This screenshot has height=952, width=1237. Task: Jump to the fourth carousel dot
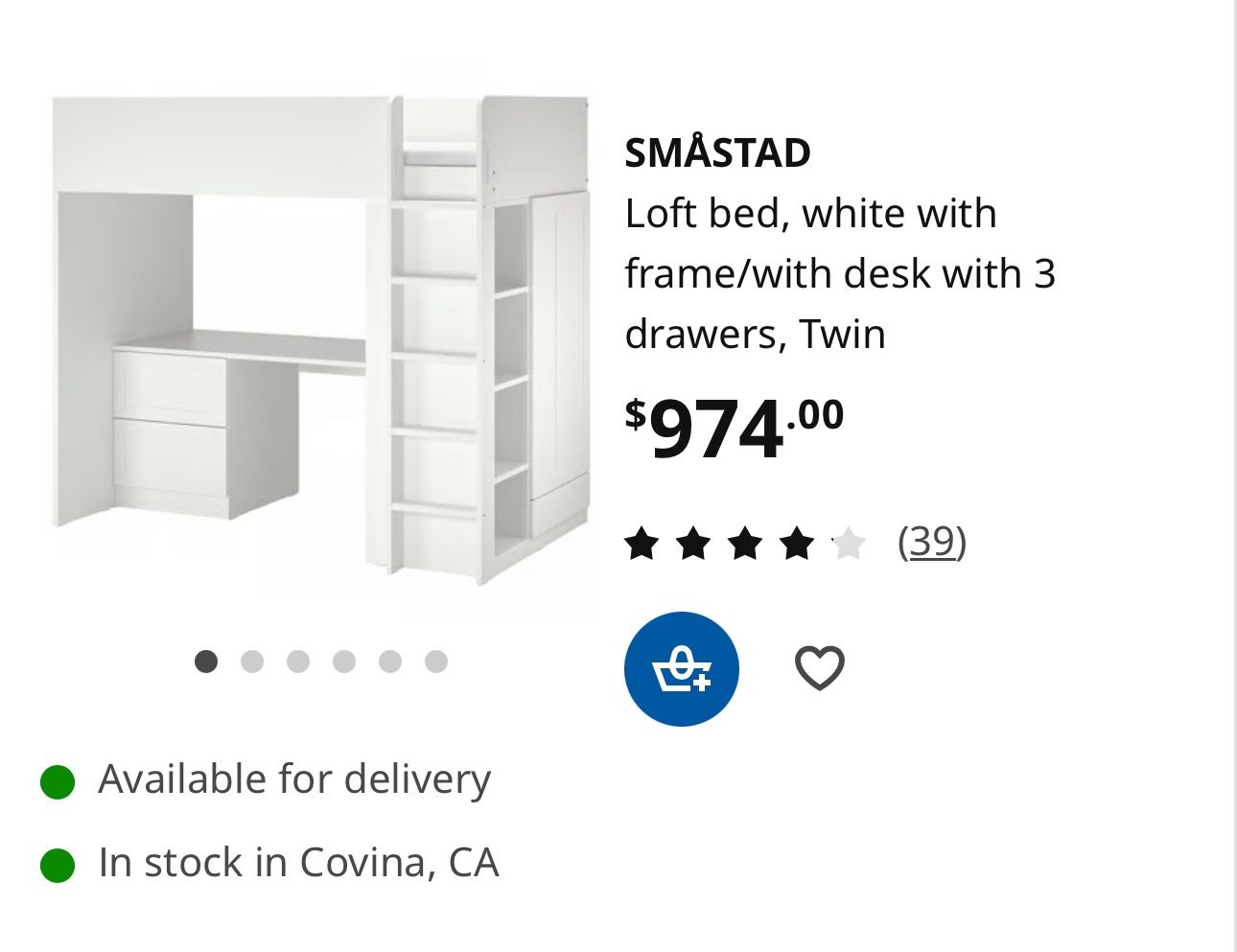[x=344, y=662]
